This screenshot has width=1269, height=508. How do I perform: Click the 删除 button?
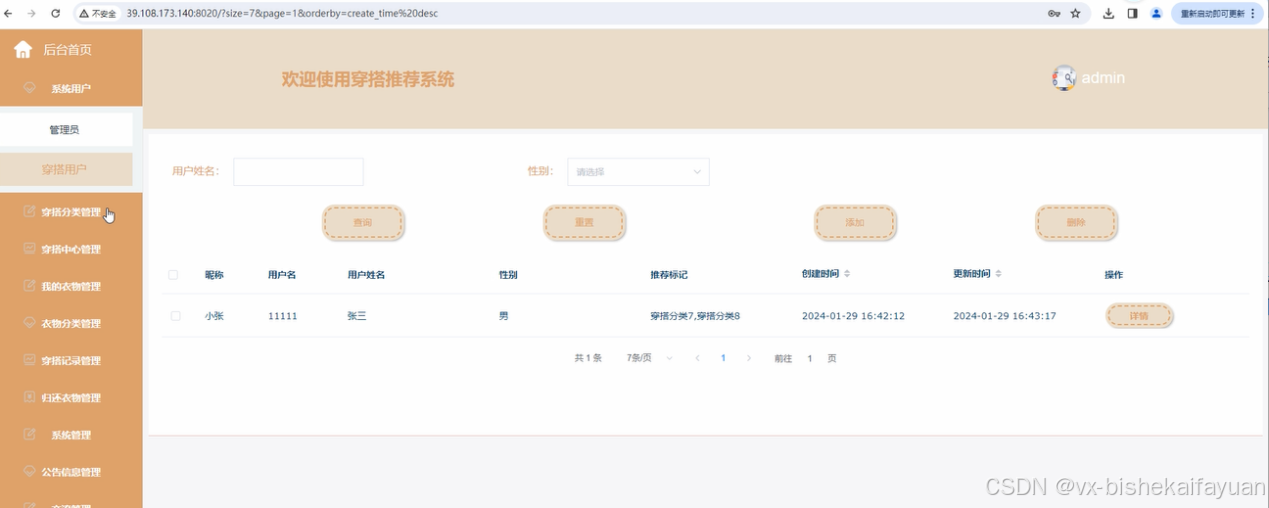point(1076,223)
